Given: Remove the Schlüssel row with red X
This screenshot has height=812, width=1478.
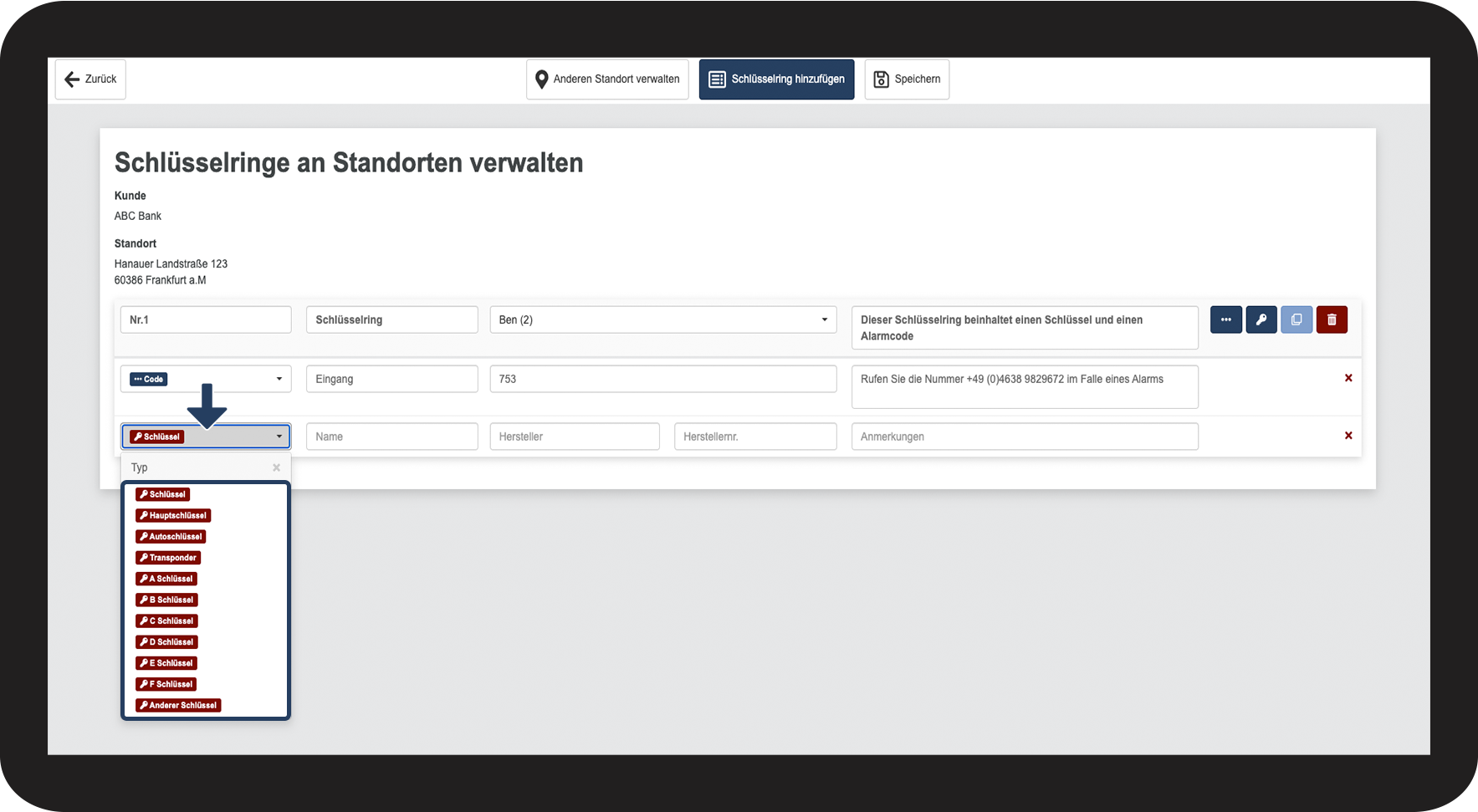Looking at the screenshot, I should [1348, 436].
